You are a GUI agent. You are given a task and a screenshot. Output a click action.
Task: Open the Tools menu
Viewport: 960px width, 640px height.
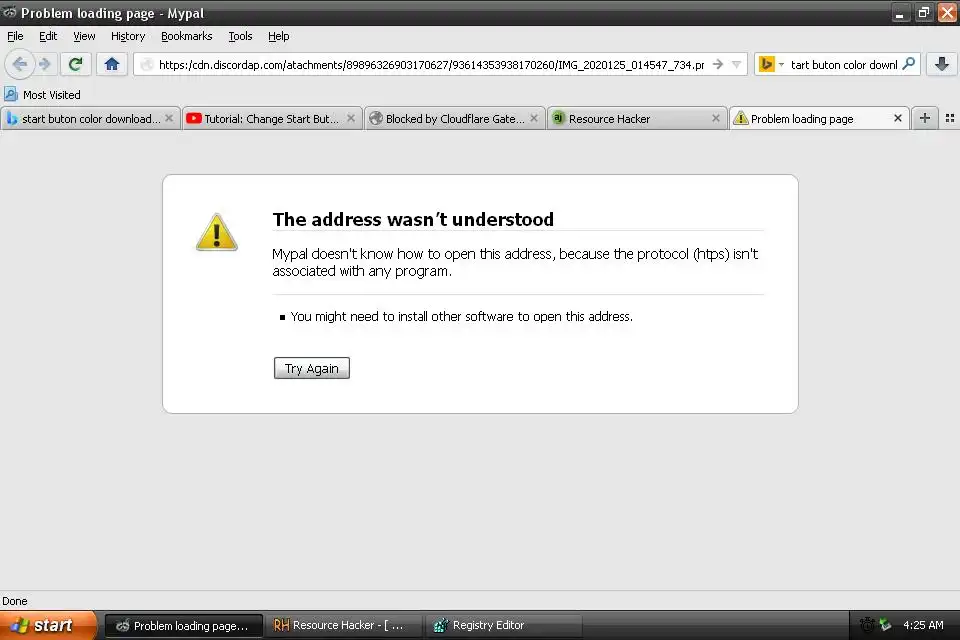[x=240, y=36]
